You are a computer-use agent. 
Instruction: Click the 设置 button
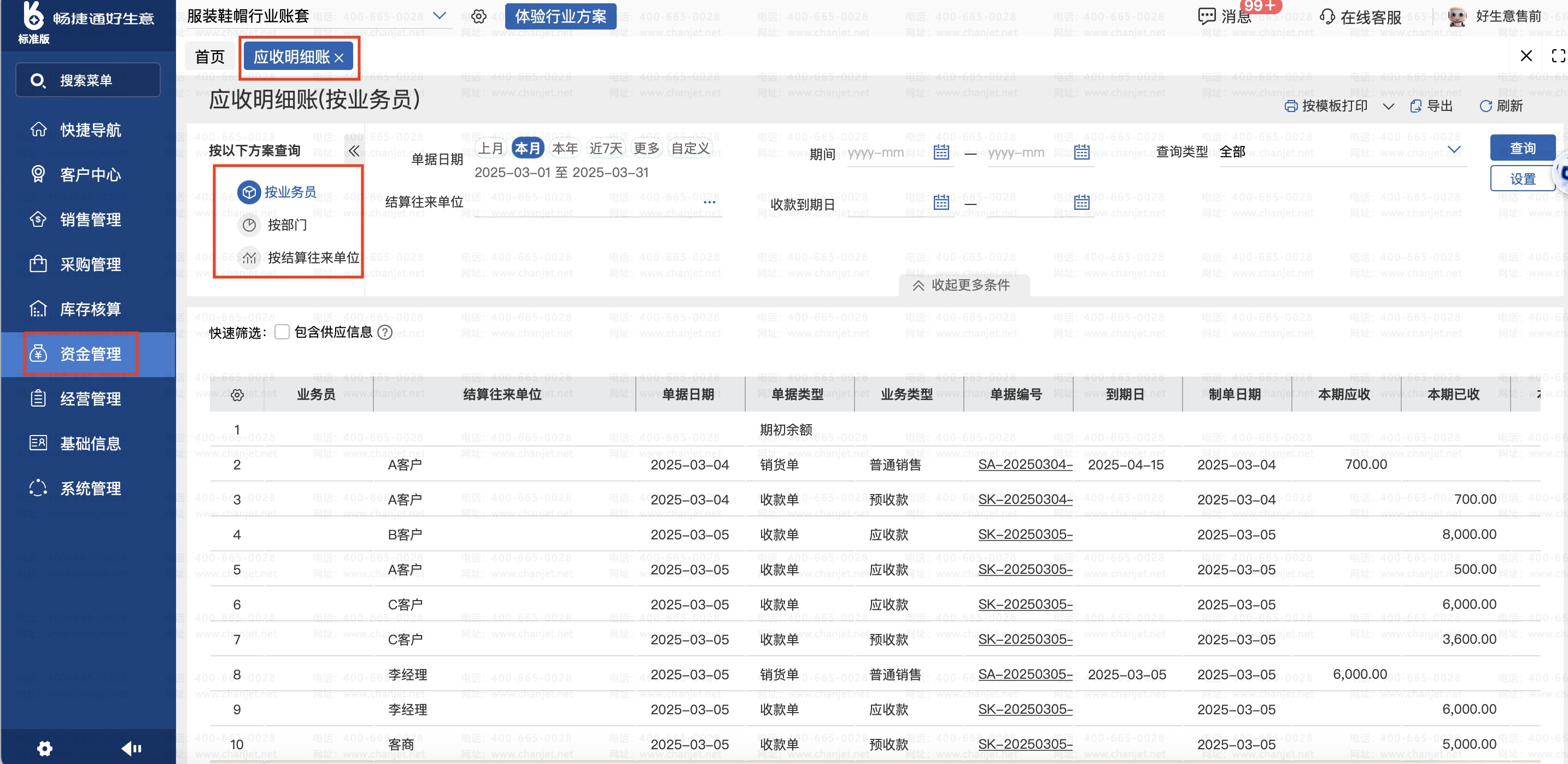[1522, 179]
